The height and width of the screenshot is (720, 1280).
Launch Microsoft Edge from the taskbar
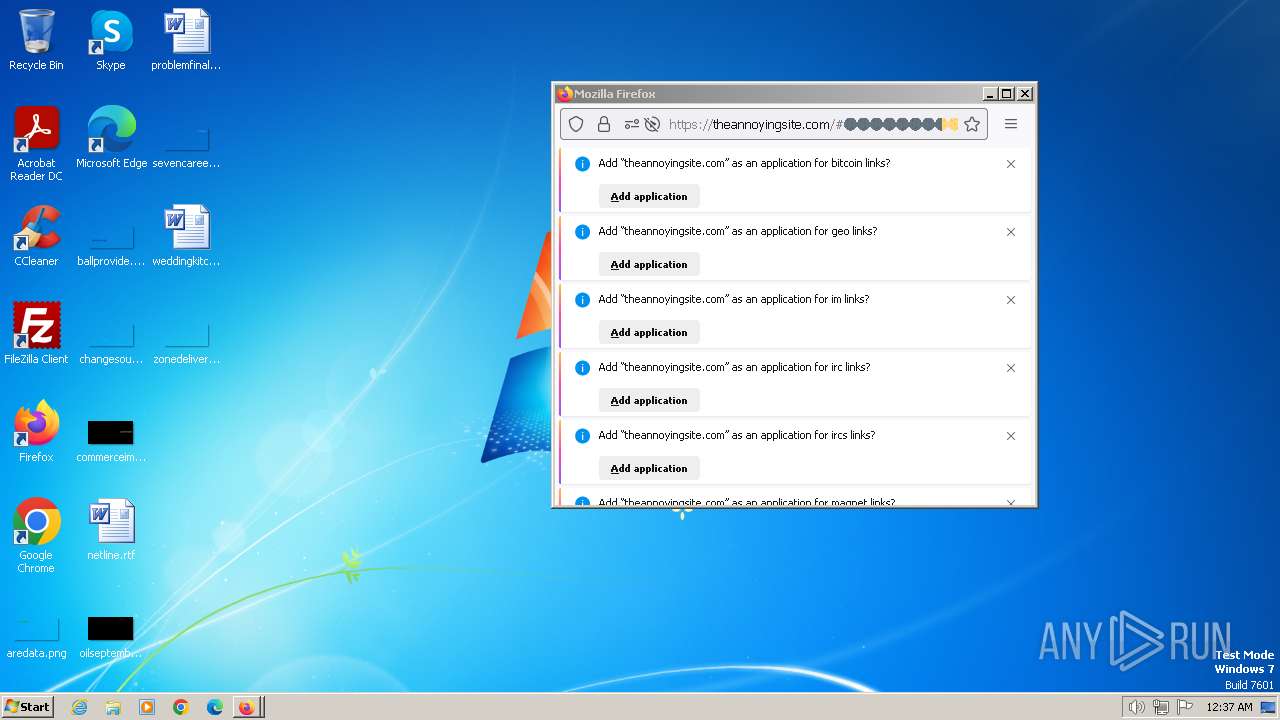coord(215,707)
